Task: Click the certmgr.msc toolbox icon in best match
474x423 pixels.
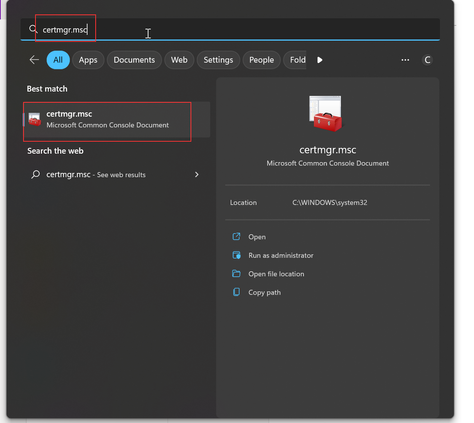Action: point(34,119)
